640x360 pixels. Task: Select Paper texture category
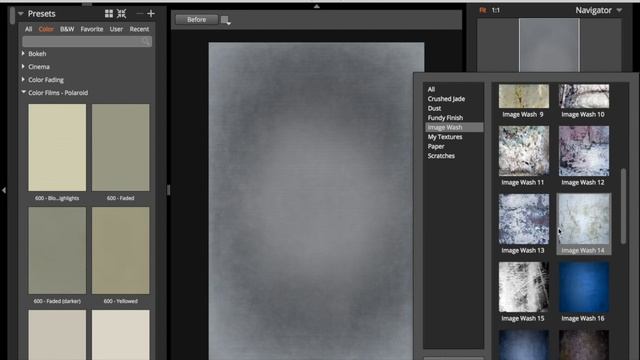(436, 146)
